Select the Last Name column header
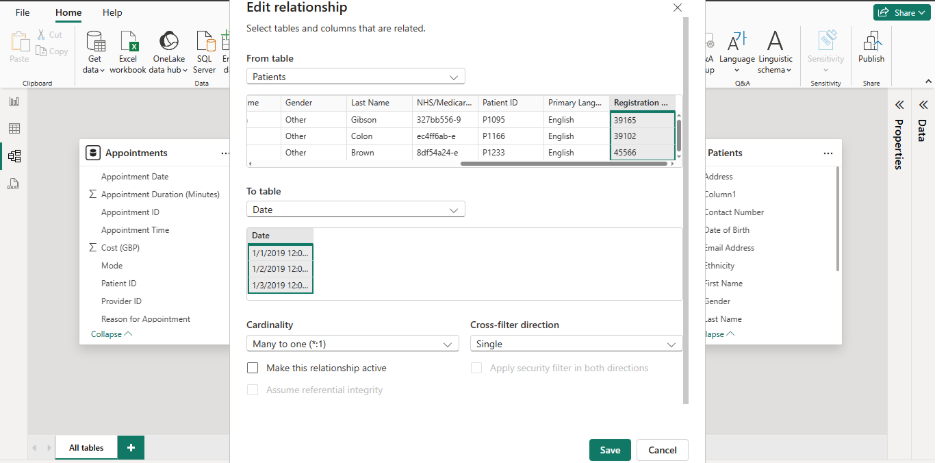936x463 pixels. pos(380,103)
